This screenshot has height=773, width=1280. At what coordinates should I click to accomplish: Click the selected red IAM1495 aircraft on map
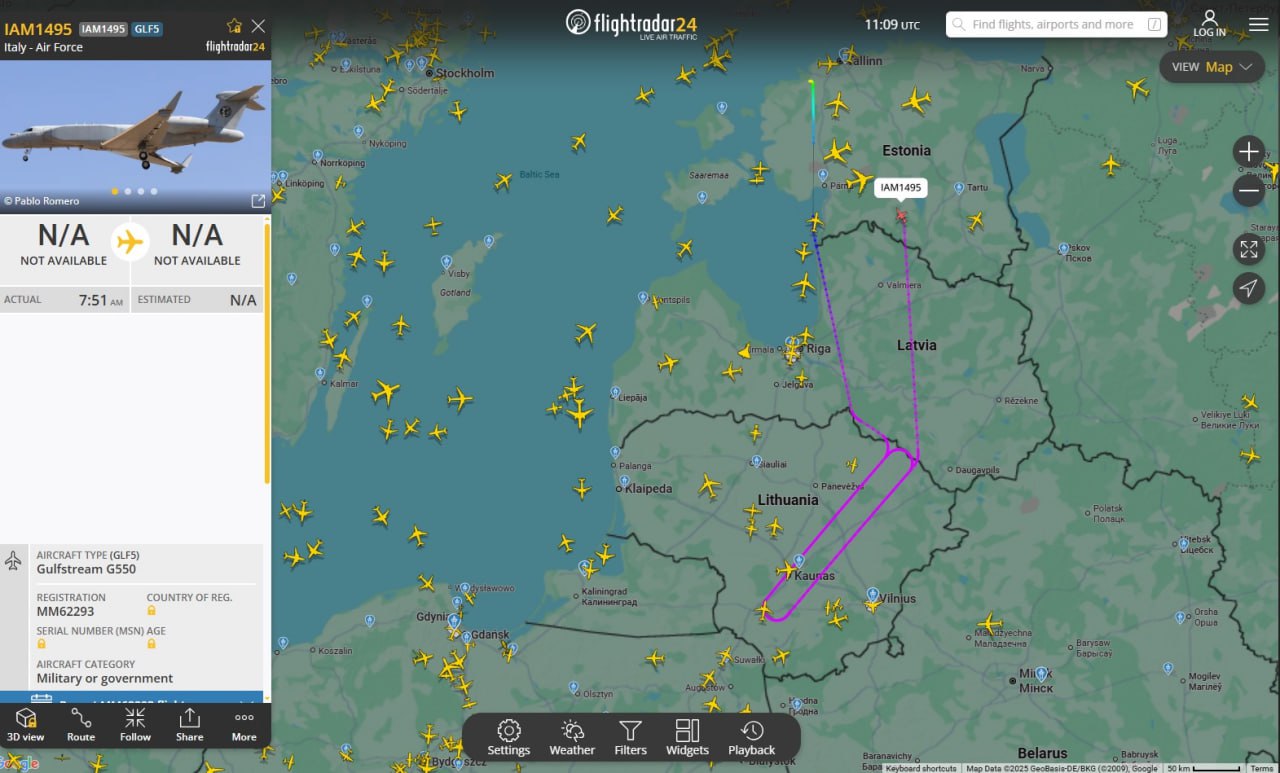pos(901,215)
